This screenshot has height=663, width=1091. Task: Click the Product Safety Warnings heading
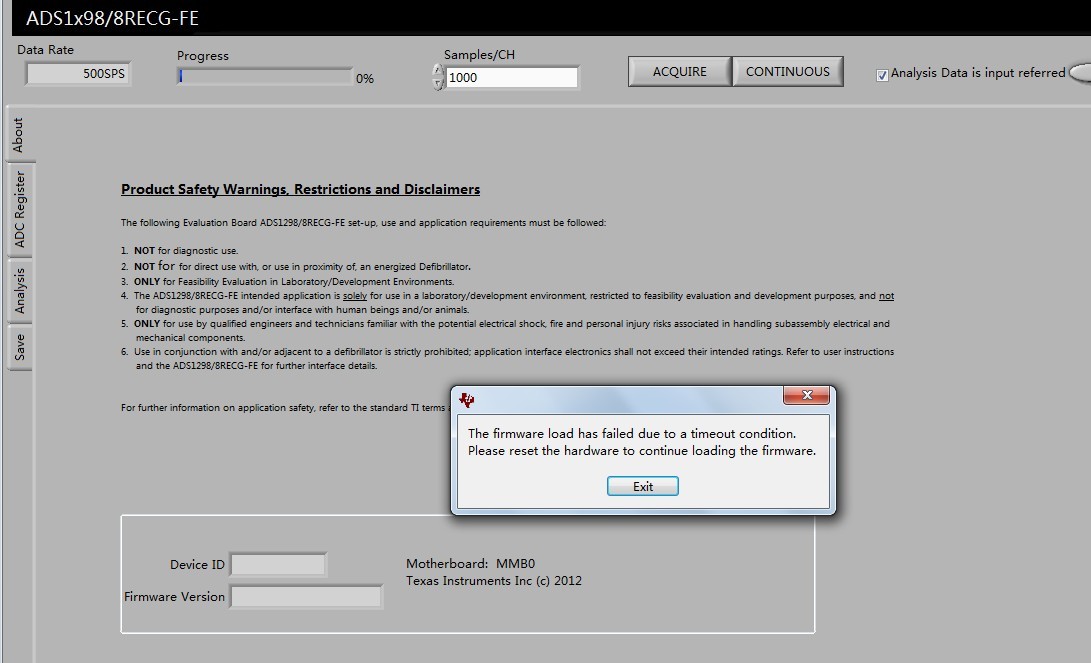pos(301,189)
